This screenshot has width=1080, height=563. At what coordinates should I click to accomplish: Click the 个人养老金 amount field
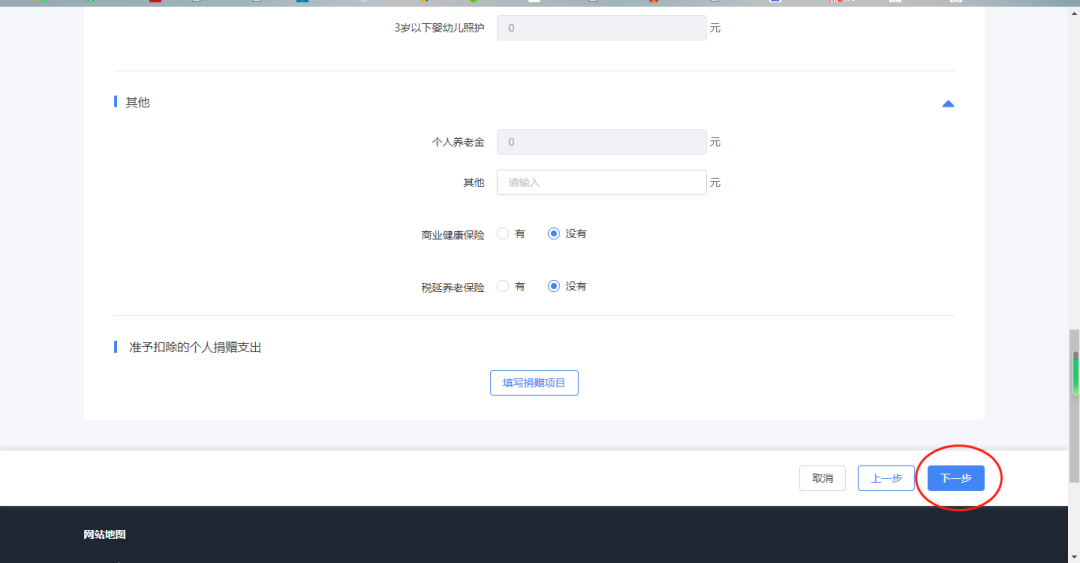tap(601, 142)
